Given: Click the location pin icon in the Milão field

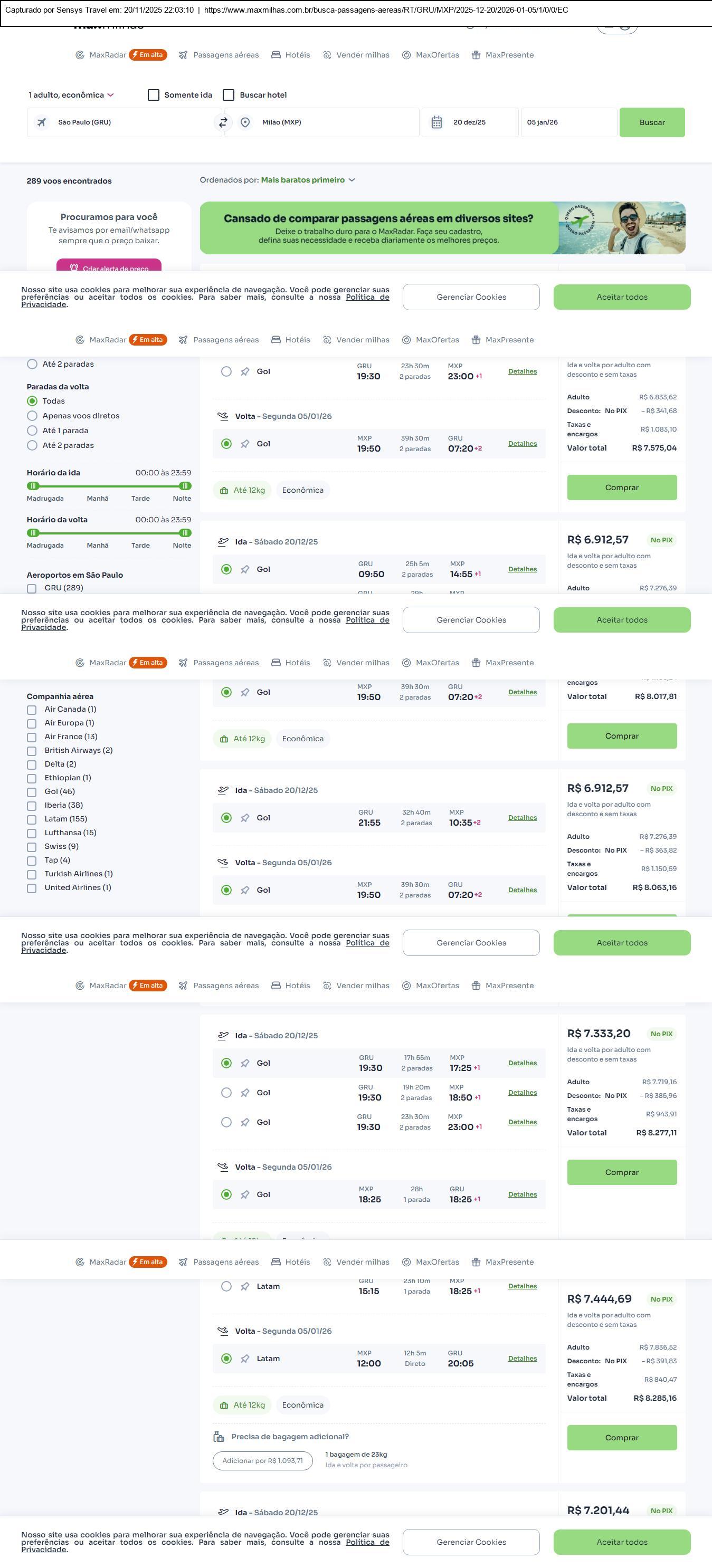Looking at the screenshot, I should pos(245,122).
